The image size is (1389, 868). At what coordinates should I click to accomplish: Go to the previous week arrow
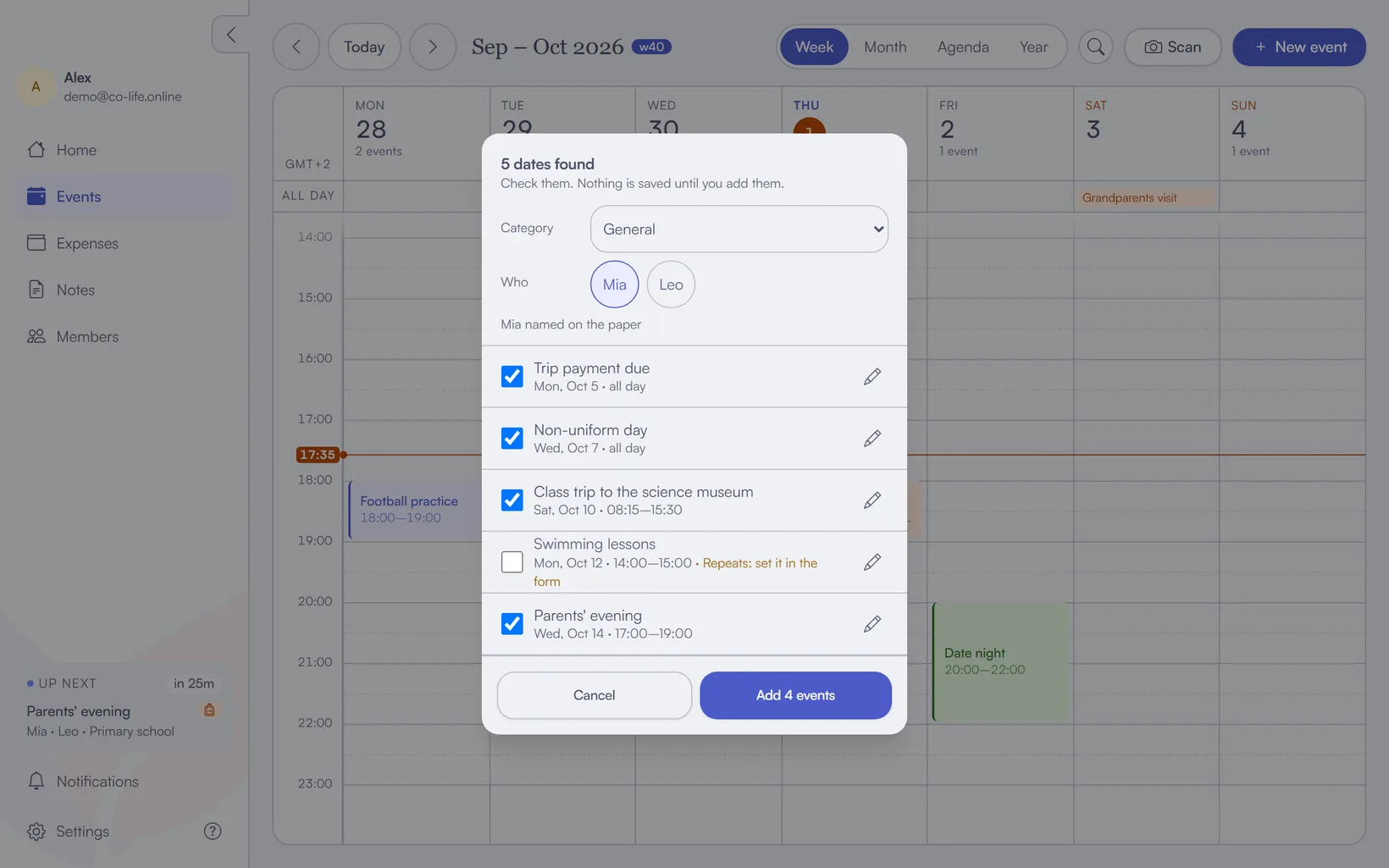(296, 47)
